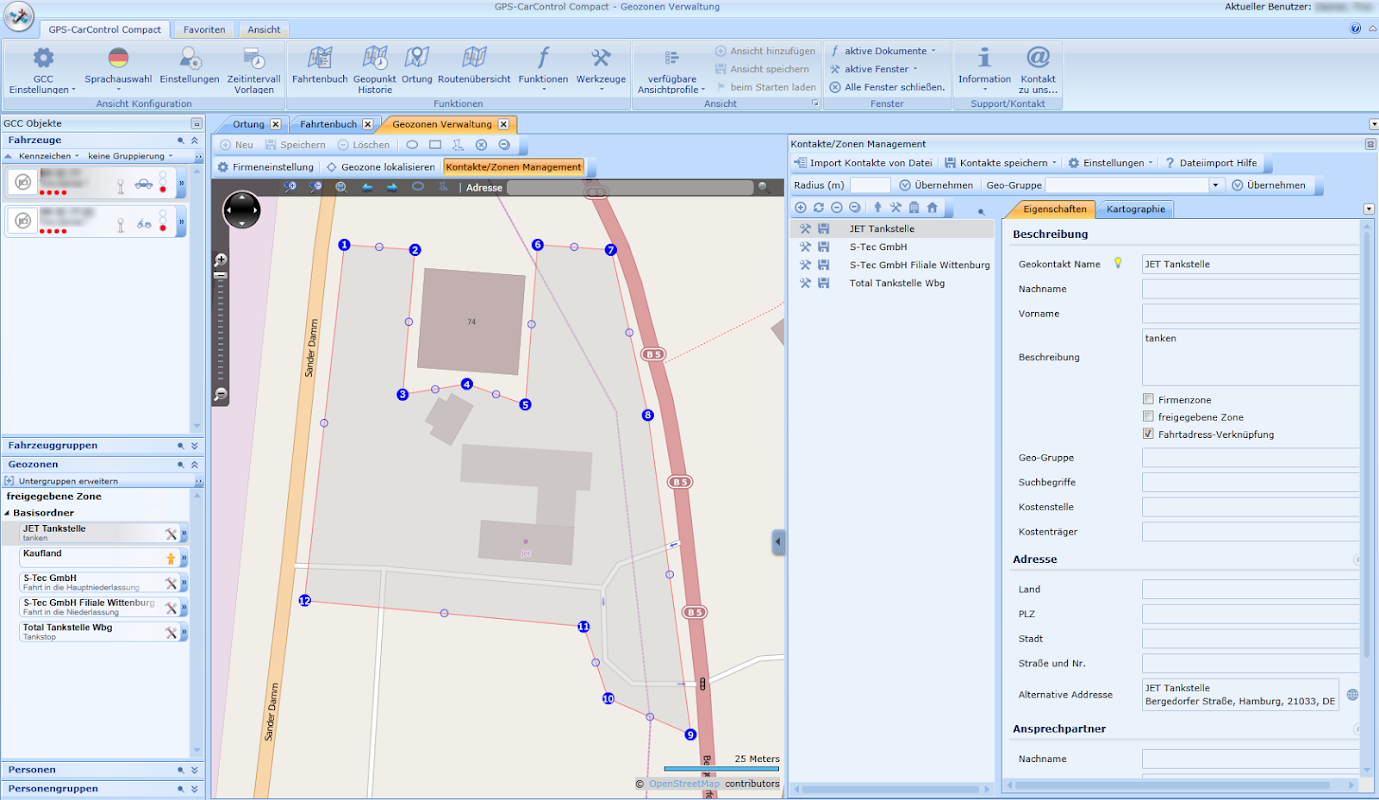The width and height of the screenshot is (1379, 800).
Task: Click the Geokontakt Name input field
Action: click(1250, 265)
